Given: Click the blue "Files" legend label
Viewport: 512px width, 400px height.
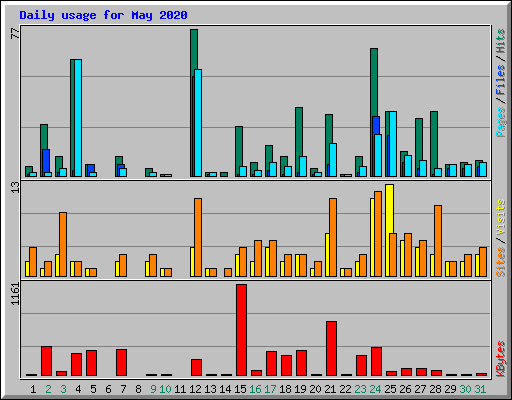Looking at the screenshot, I should tap(500, 80).
